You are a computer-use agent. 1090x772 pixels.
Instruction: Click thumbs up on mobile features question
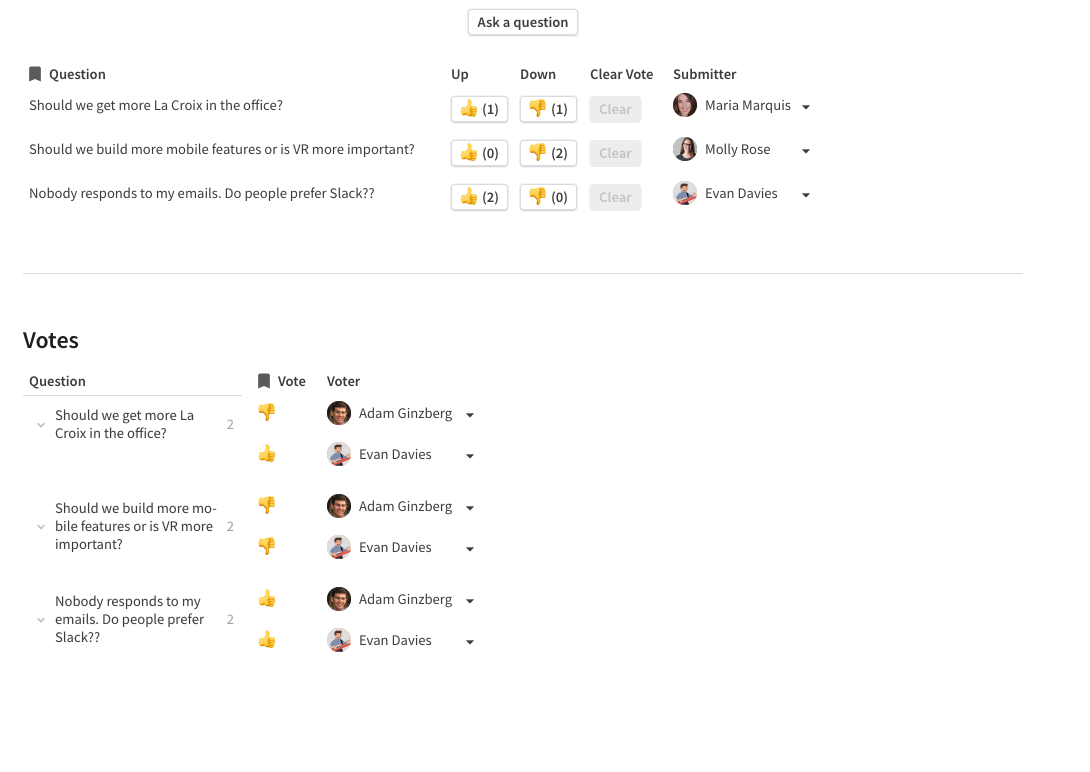tap(479, 153)
